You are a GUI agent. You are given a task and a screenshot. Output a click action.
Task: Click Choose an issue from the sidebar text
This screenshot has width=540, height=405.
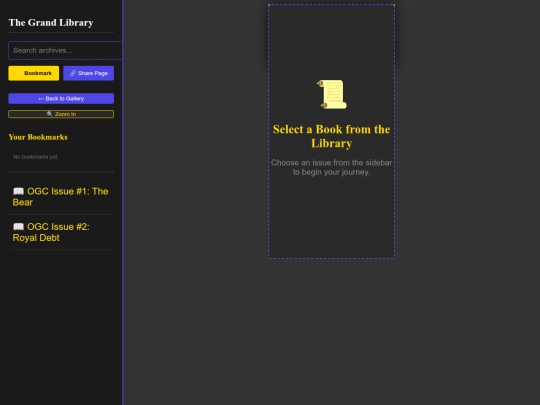point(331,167)
